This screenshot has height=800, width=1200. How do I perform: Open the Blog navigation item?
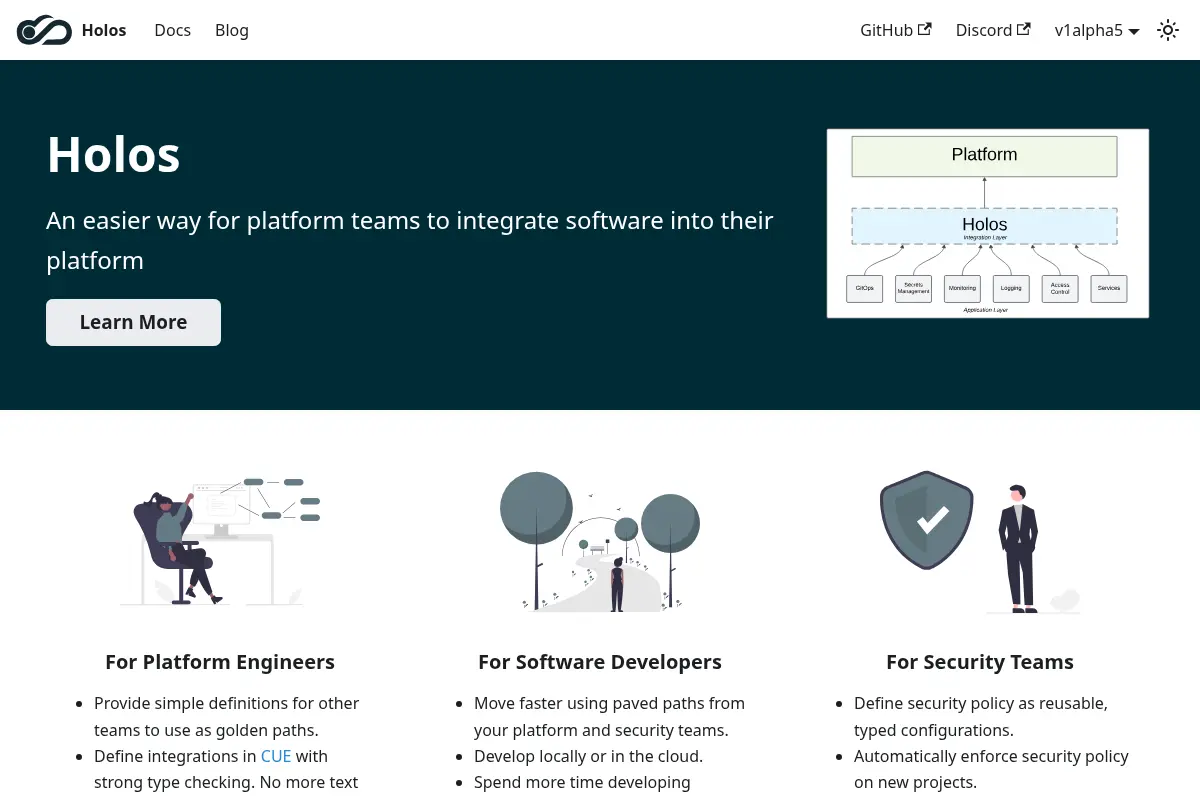pyautogui.click(x=232, y=30)
